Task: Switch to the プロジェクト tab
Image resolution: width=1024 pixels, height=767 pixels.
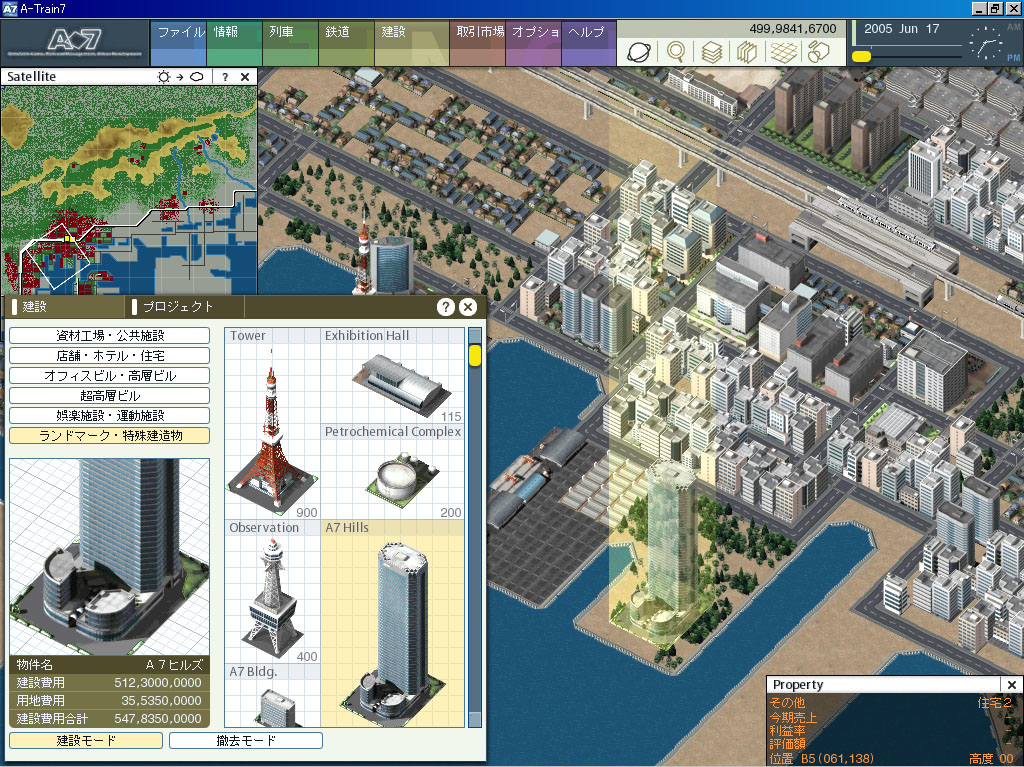Action: (178, 307)
